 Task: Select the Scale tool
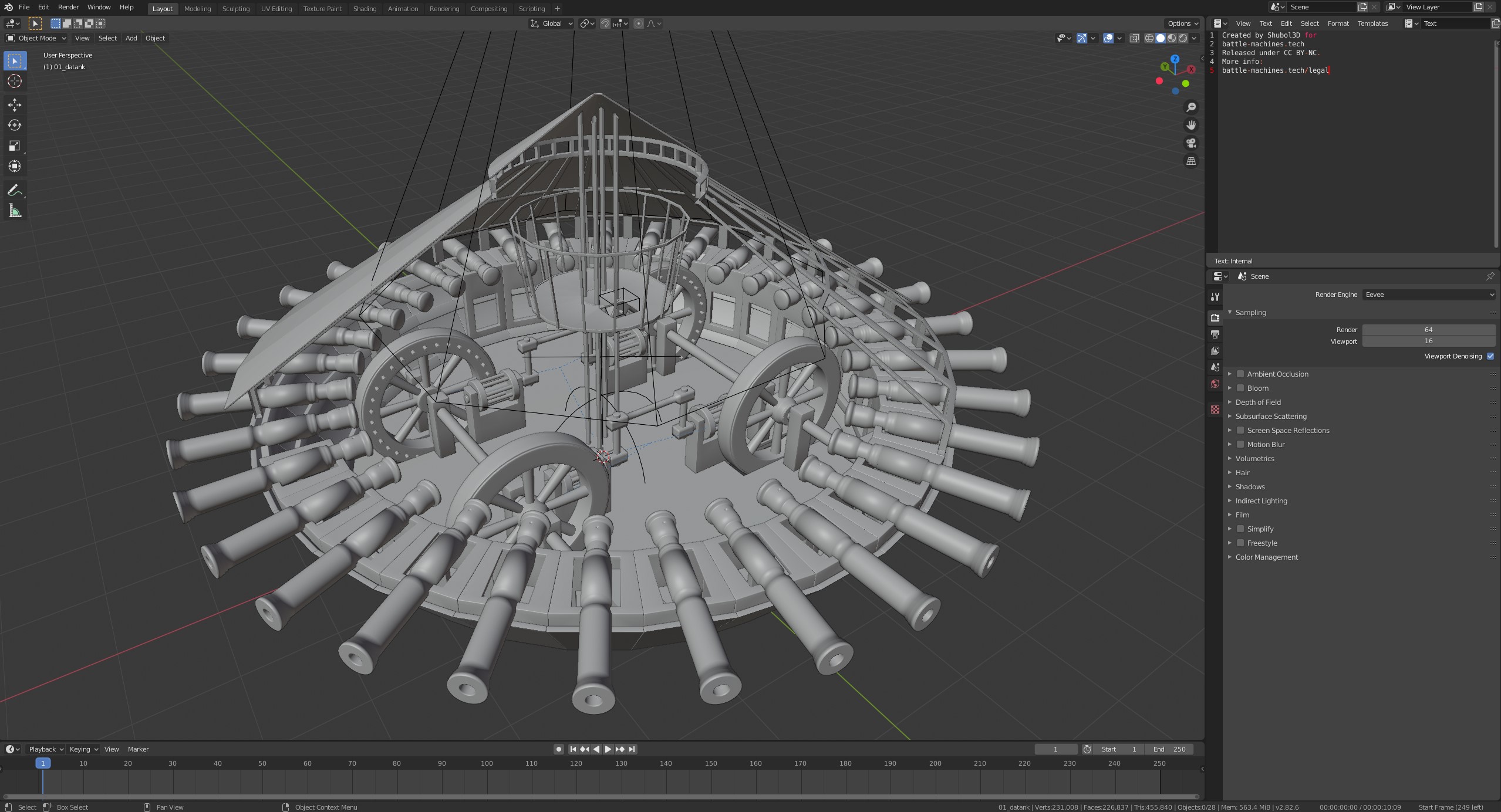(x=14, y=146)
